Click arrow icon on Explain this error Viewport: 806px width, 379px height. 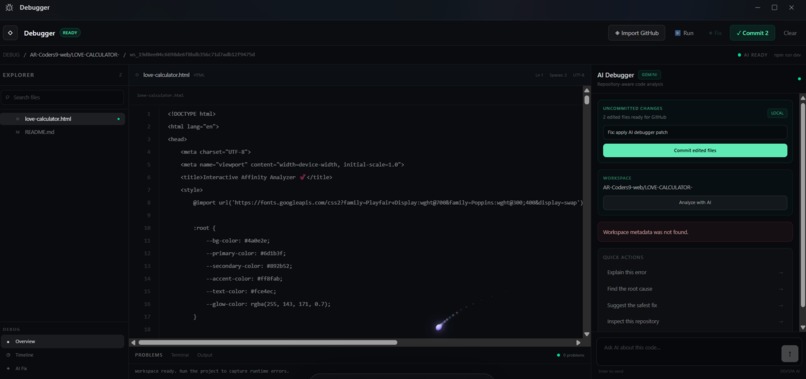(x=781, y=273)
